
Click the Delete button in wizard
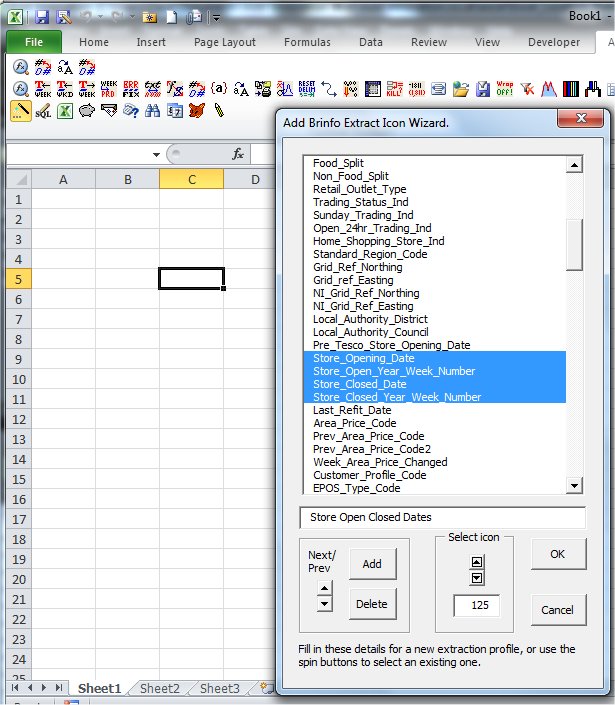[372, 604]
